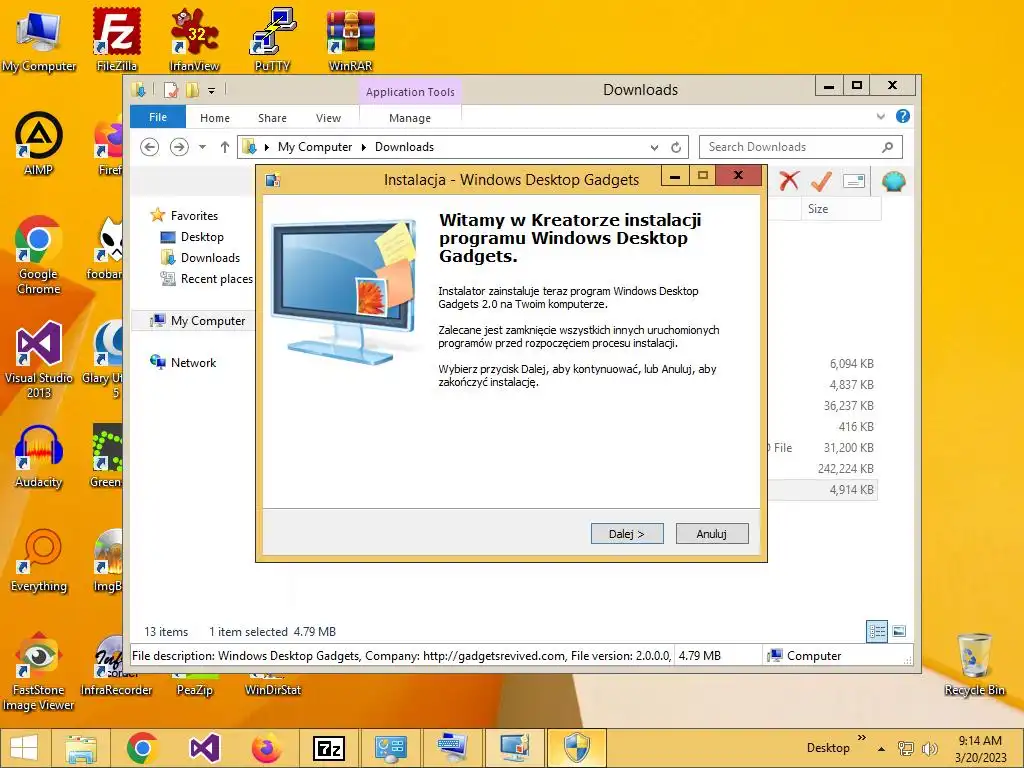
Task: Open the Google Chrome desktop shortcut
Action: 39,255
